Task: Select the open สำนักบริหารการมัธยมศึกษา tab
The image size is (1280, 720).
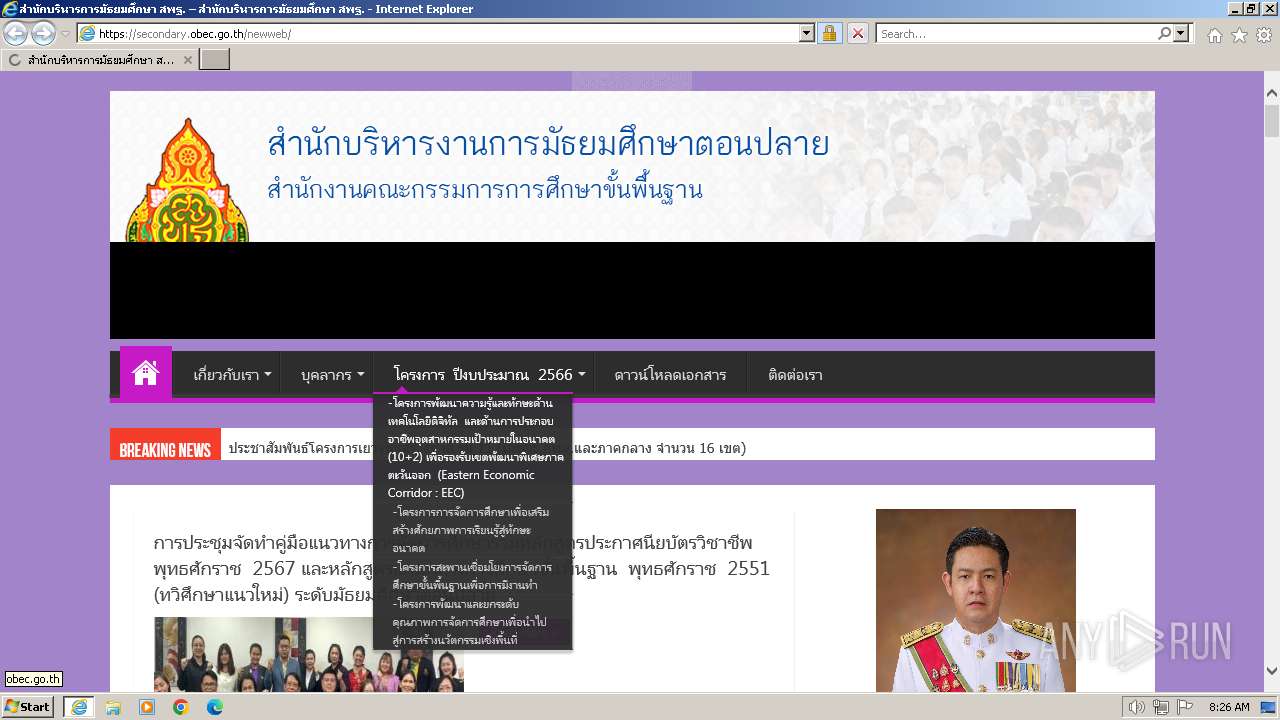Action: (x=100, y=60)
